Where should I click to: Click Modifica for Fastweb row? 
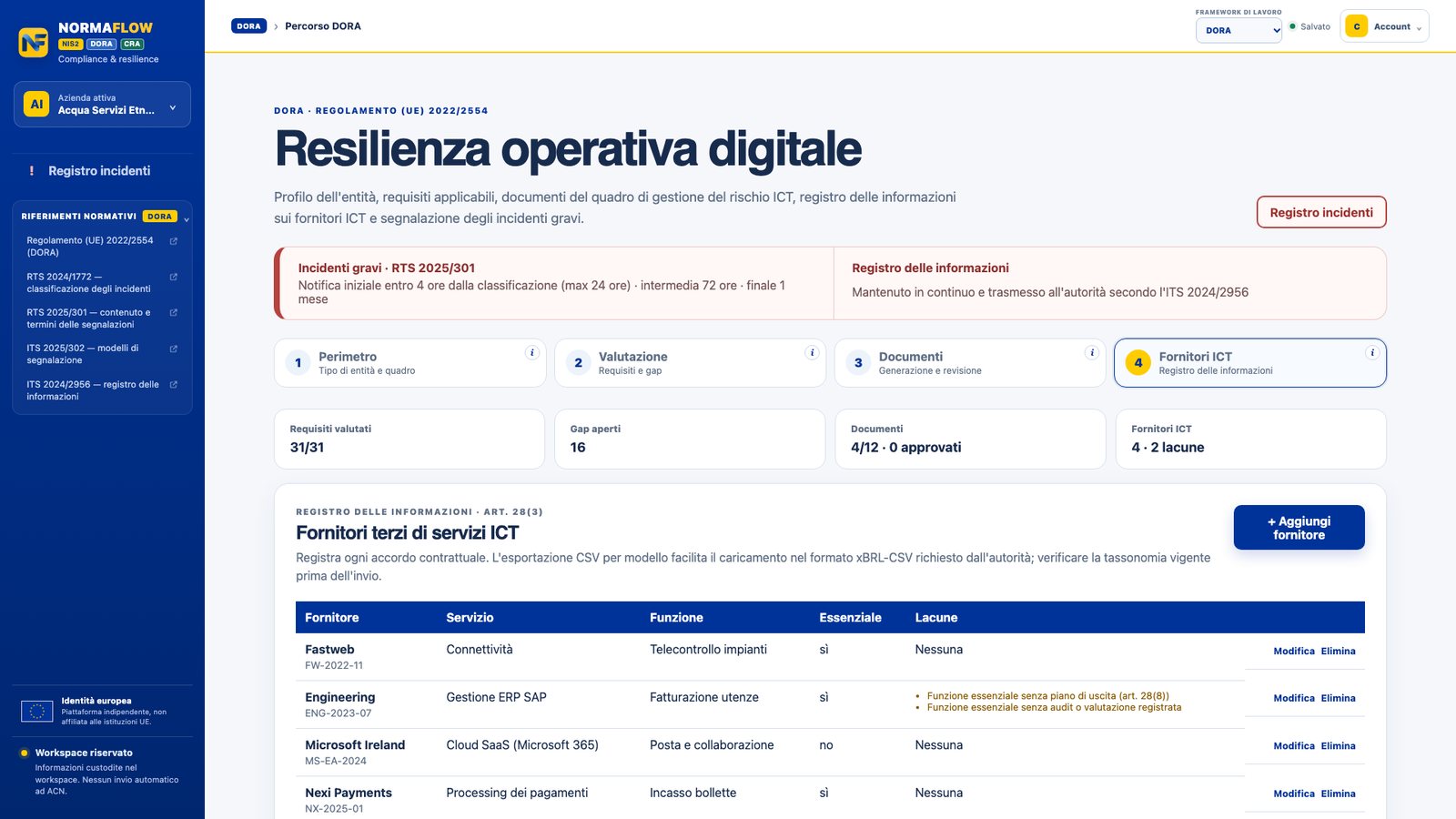(x=1294, y=651)
